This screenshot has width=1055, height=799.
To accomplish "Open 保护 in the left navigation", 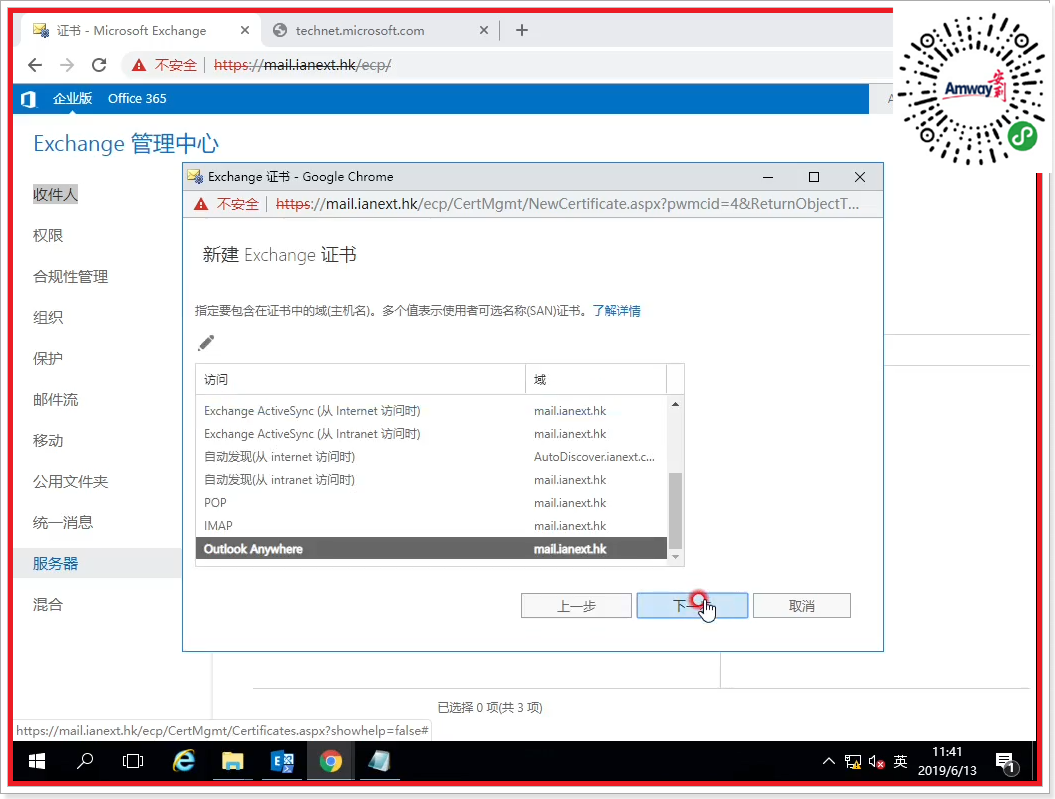I will [x=48, y=358].
